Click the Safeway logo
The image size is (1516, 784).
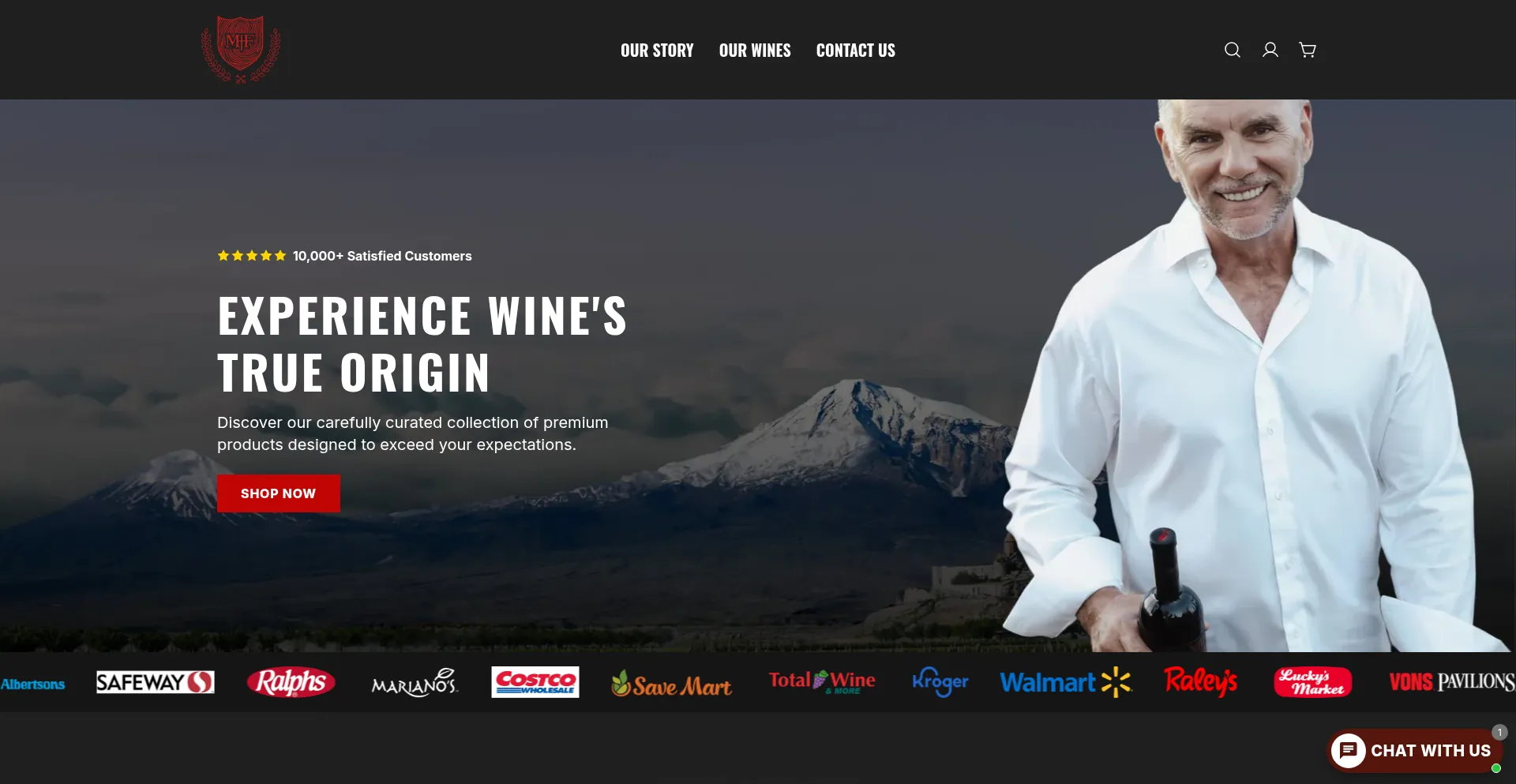tap(155, 682)
